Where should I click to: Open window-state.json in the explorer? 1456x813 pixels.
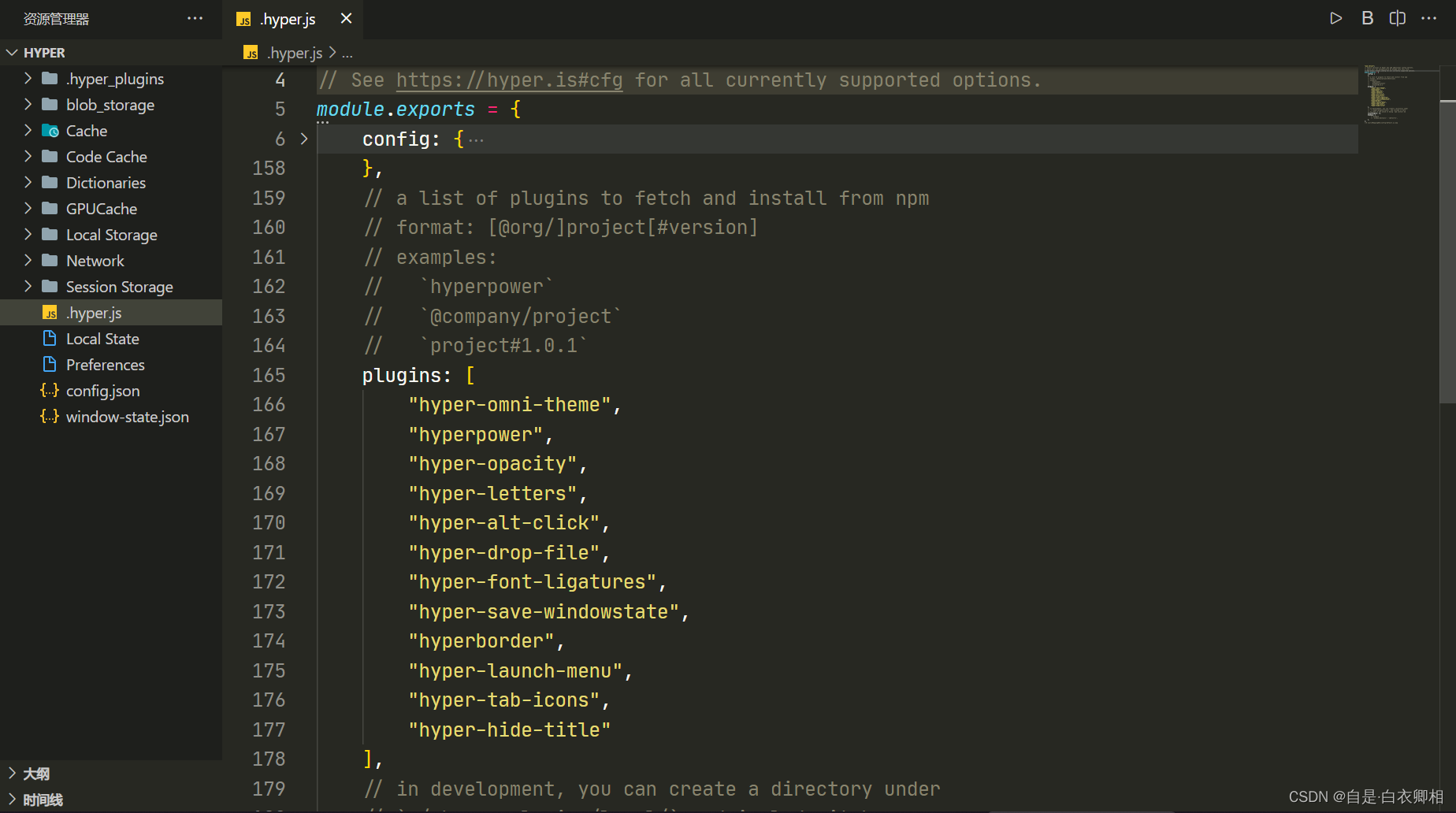111,417
